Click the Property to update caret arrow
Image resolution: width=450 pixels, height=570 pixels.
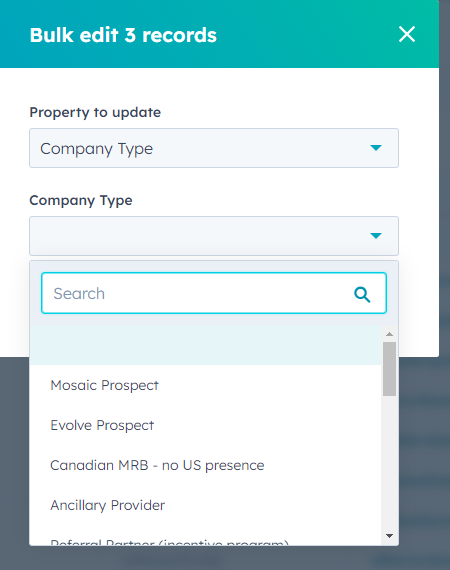(x=375, y=148)
